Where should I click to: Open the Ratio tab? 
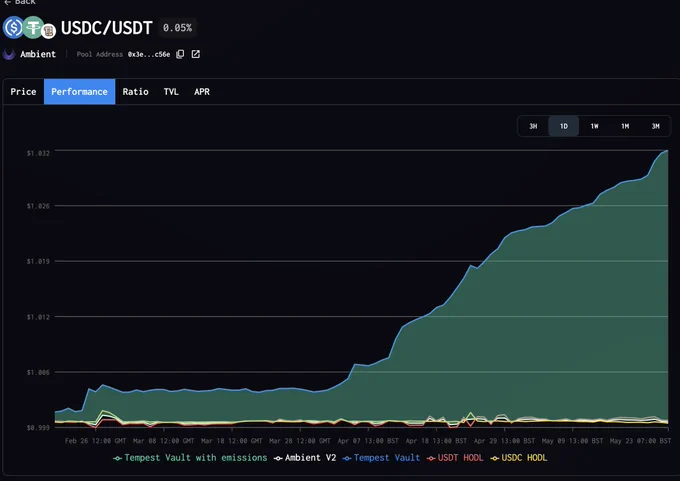[135, 92]
